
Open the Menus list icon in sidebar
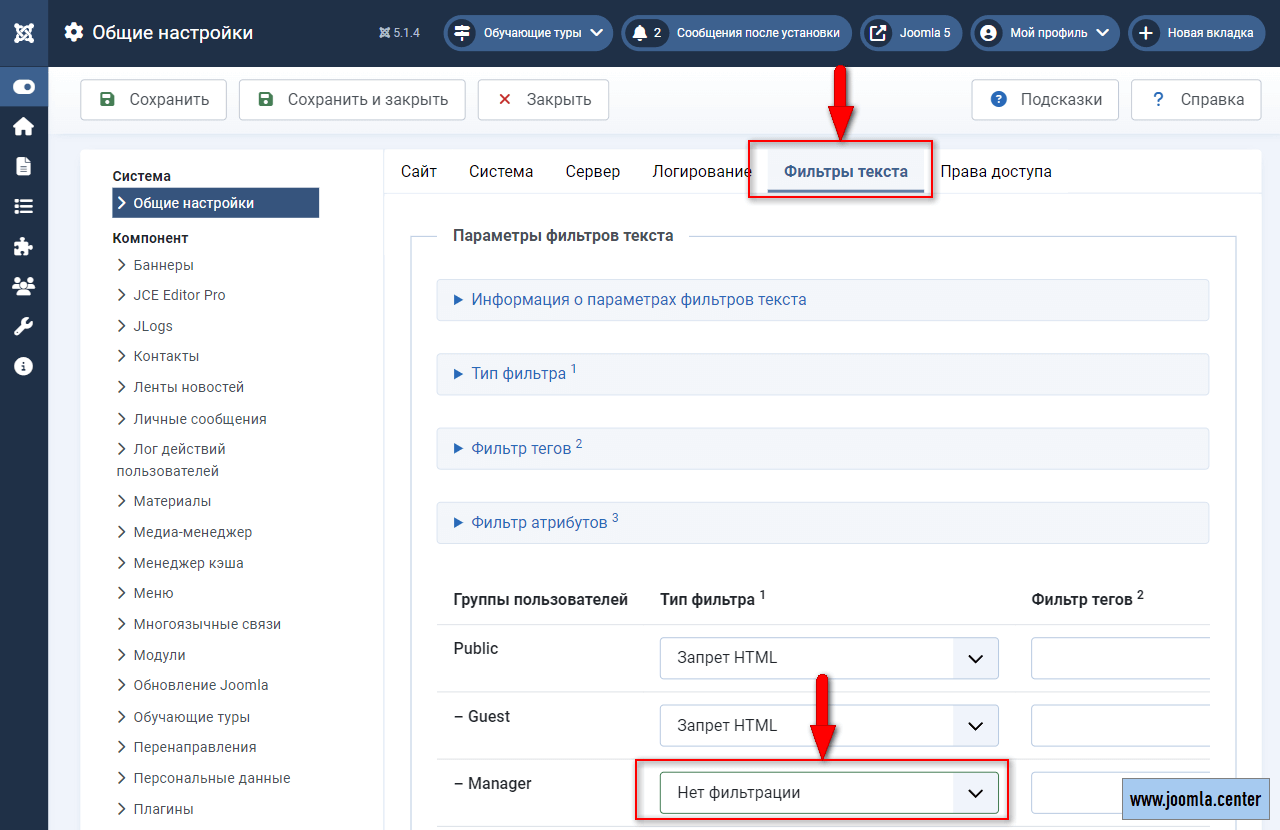point(24,206)
